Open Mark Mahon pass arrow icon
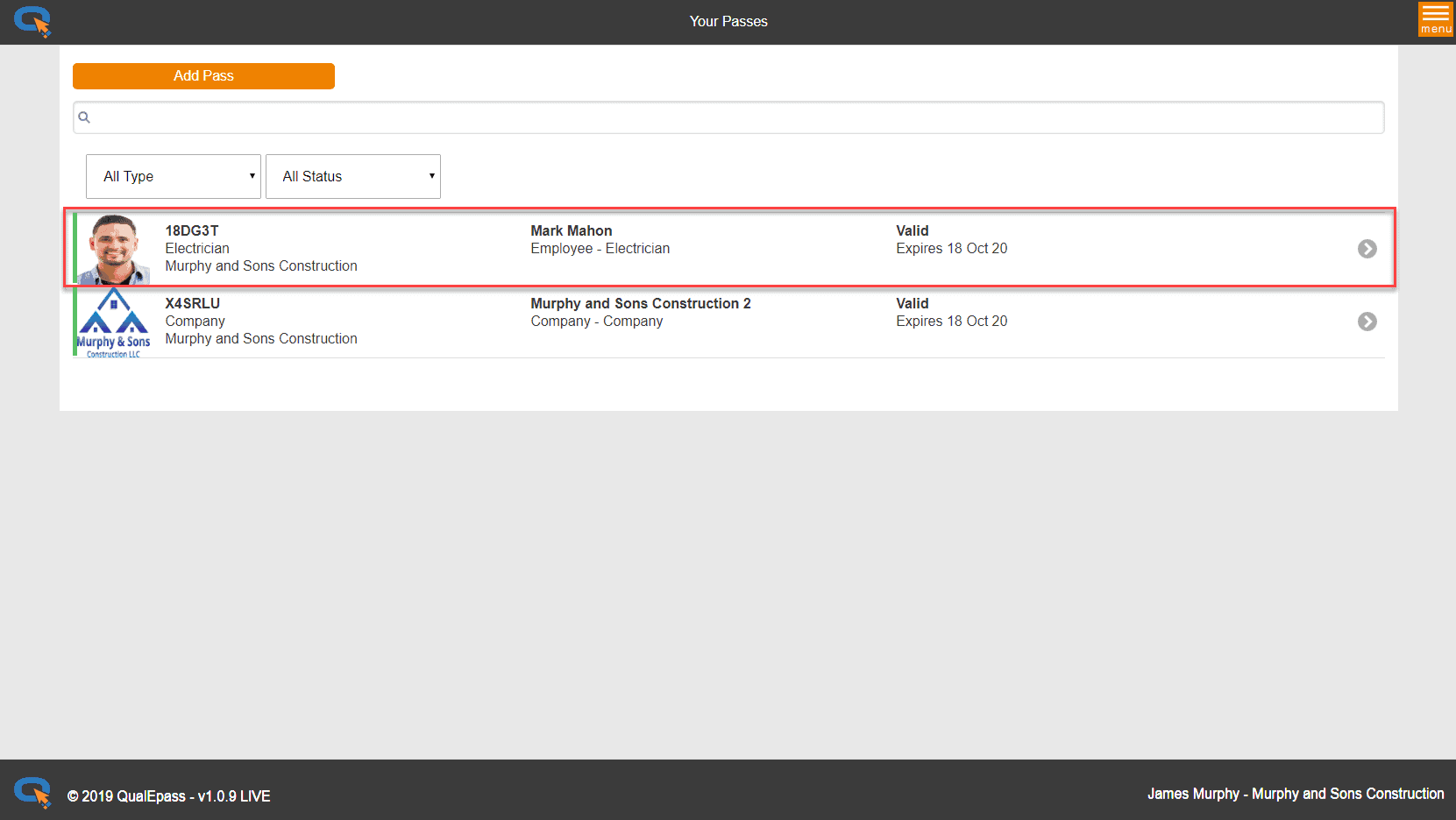The height and width of the screenshot is (820, 1456). 1367,249
